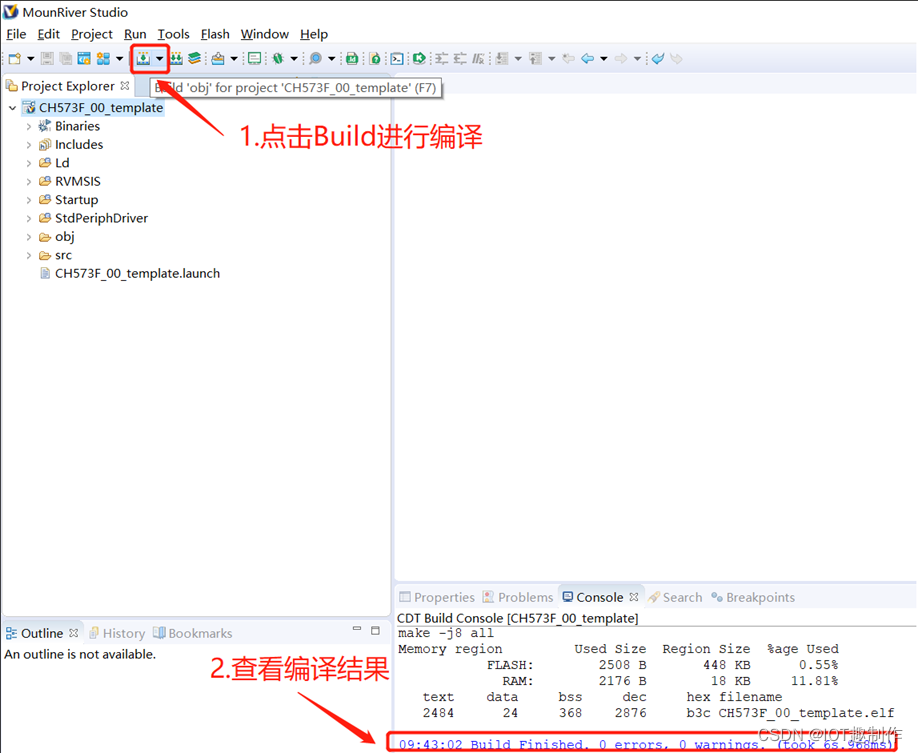Screen dimensions: 918x753
Task: Switch to the Breakpoints tab
Action: tap(753, 597)
